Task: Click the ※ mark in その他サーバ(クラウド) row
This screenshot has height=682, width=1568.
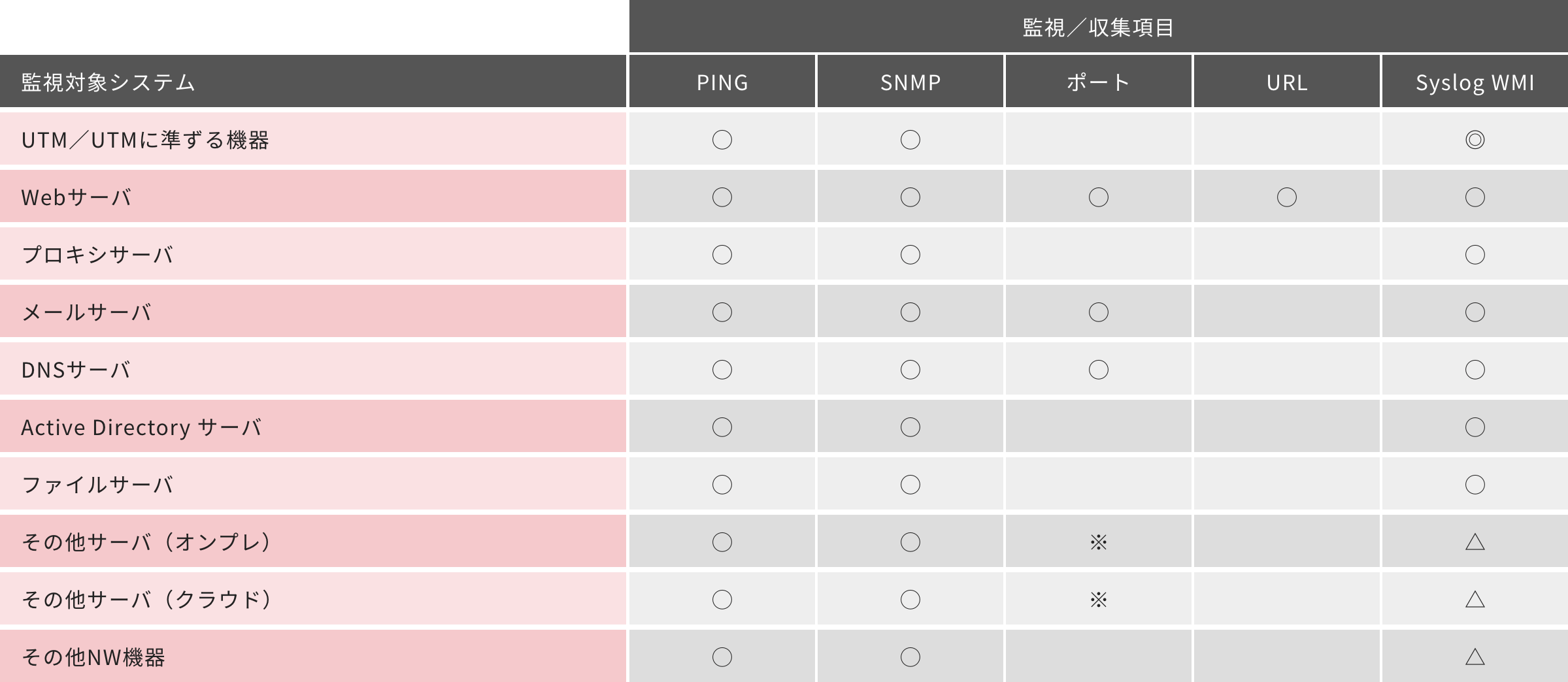Action: (1098, 600)
